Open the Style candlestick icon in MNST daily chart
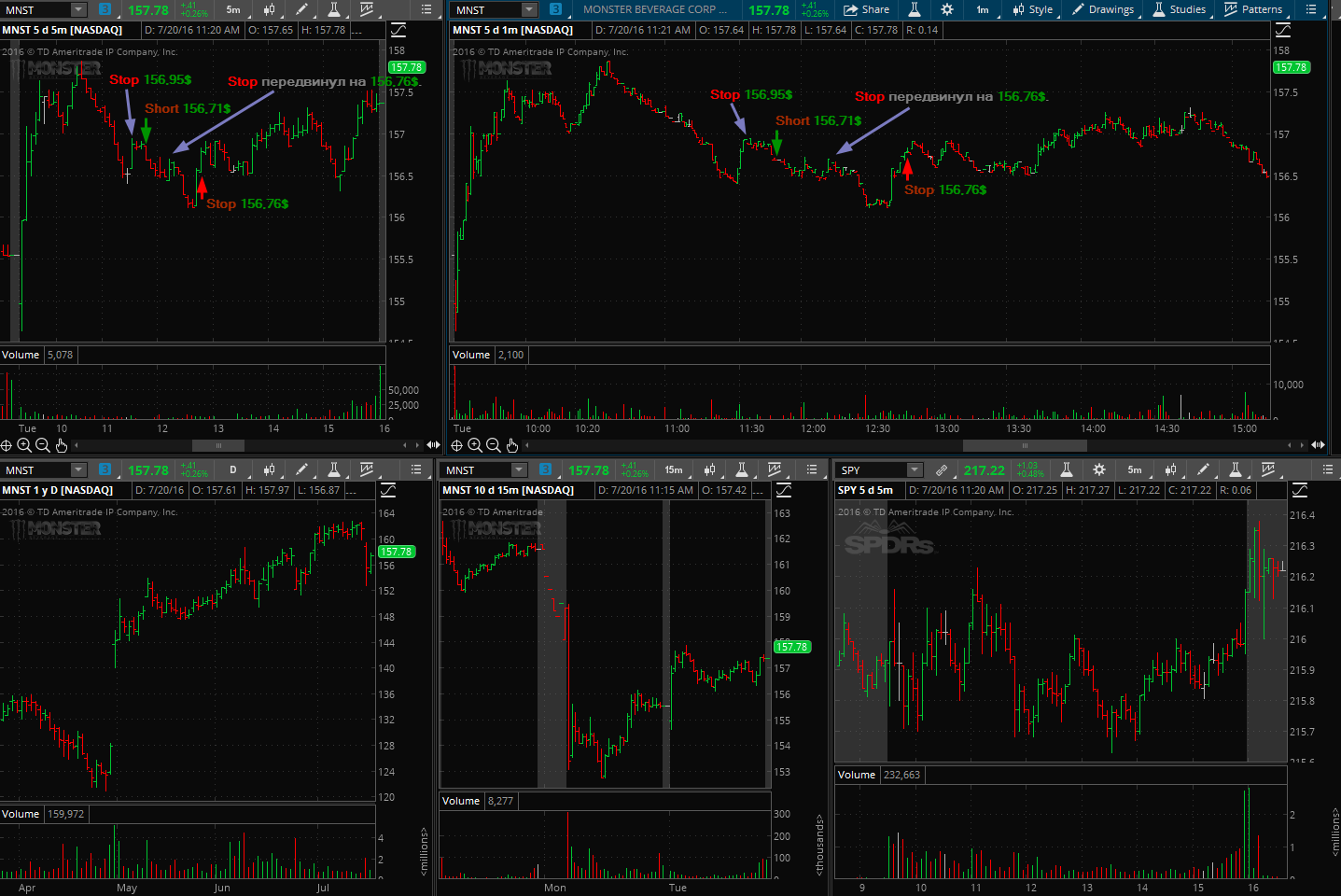This screenshot has height=896, width=1341. (x=269, y=469)
